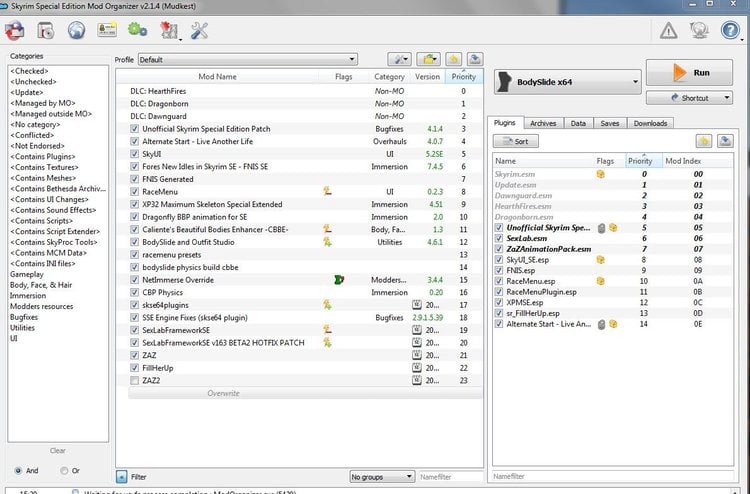Click the skse64plugins flag icon
Screen dimensions: 750x494
pyautogui.click(x=327, y=305)
